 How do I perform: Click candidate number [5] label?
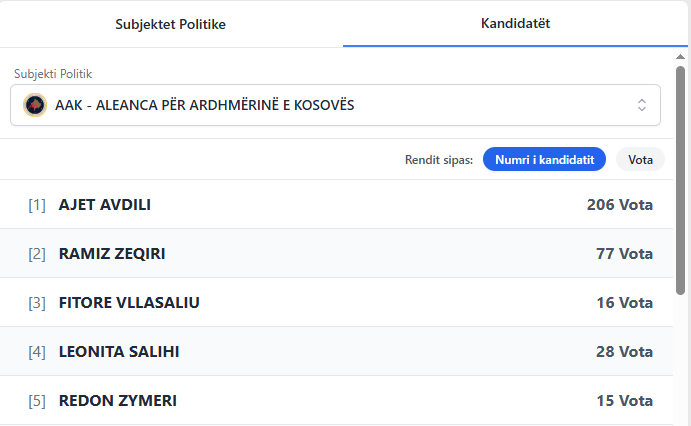coord(37,400)
